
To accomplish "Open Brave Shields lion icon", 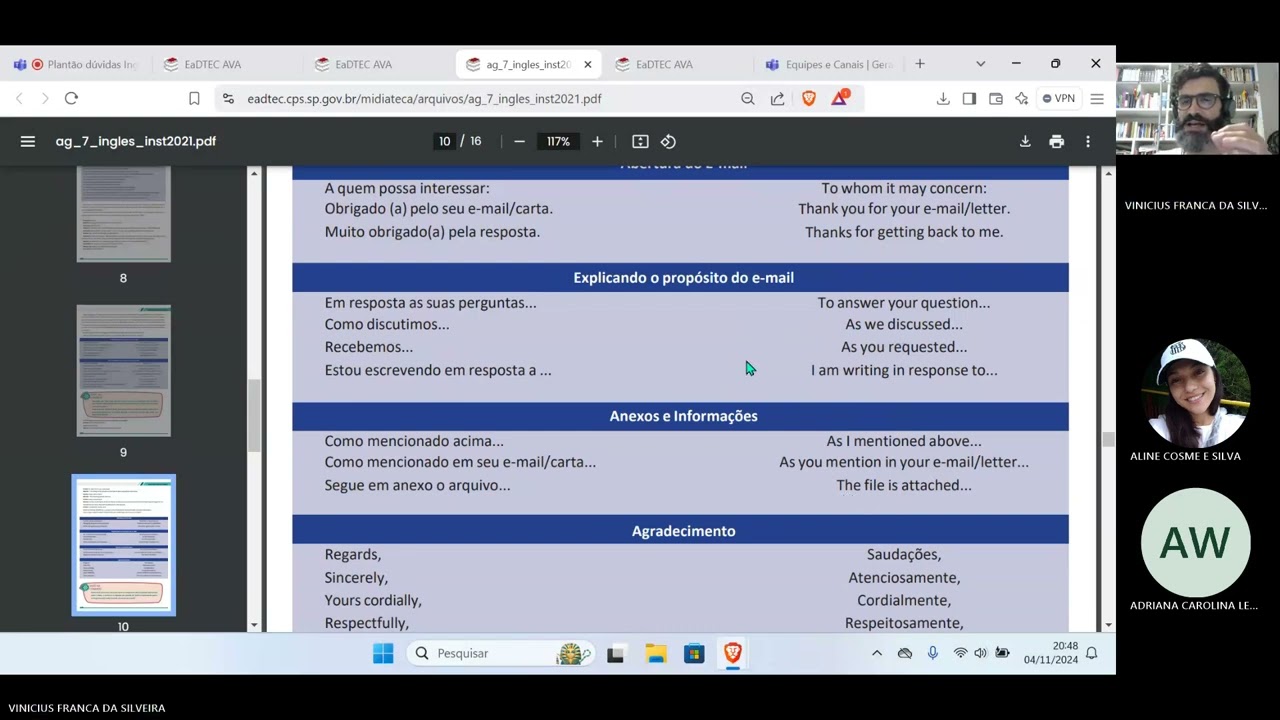I will click(809, 98).
